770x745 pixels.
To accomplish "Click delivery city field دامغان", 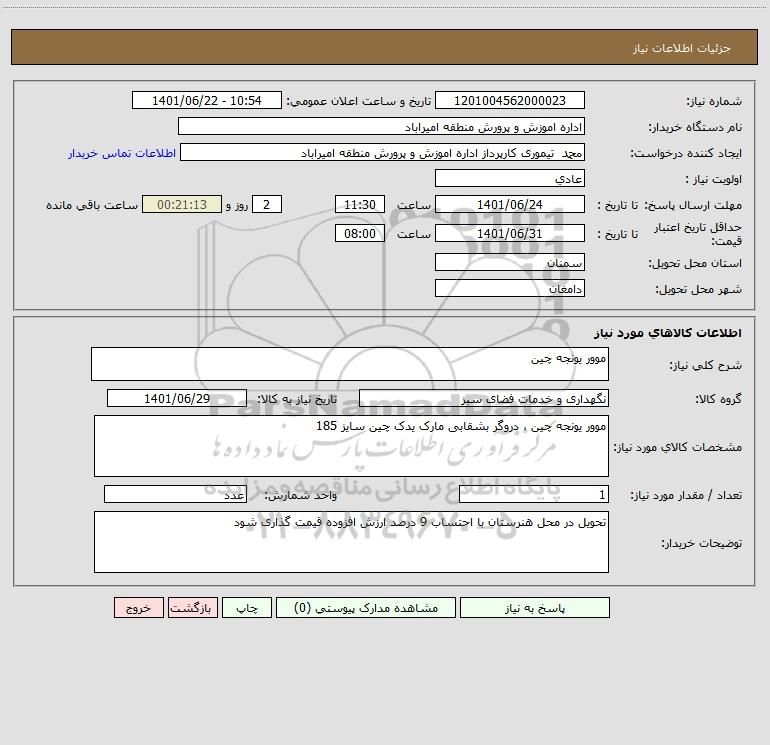I will coord(510,288).
